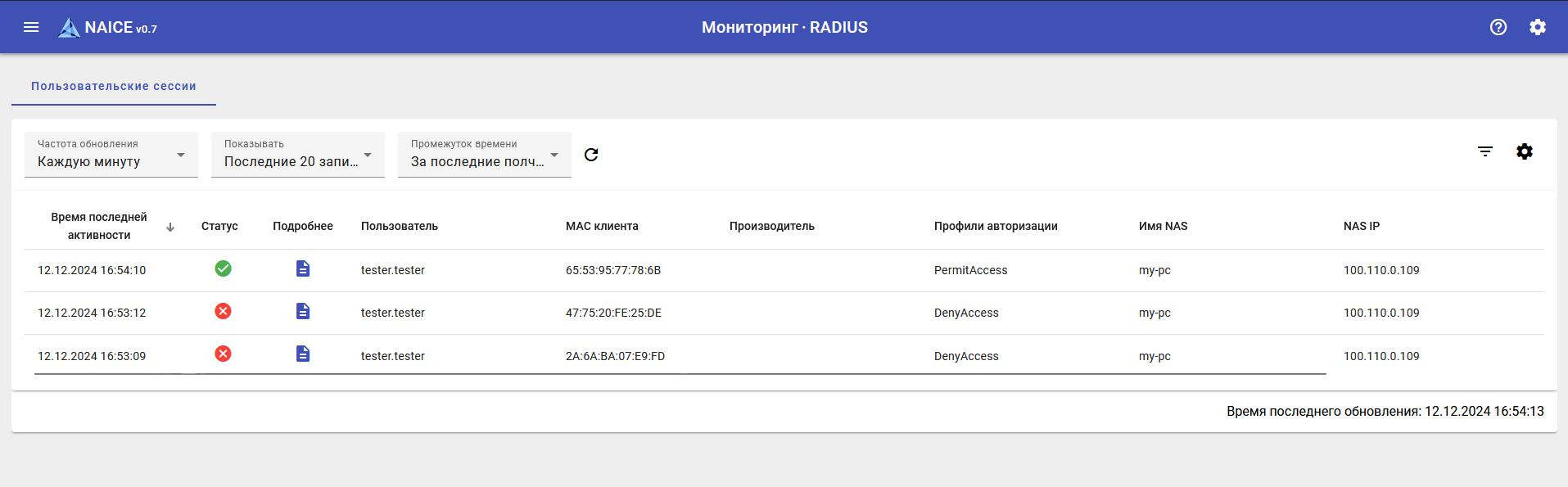Open the table filter icon
Screen dimensions: 1568x487
click(1484, 151)
